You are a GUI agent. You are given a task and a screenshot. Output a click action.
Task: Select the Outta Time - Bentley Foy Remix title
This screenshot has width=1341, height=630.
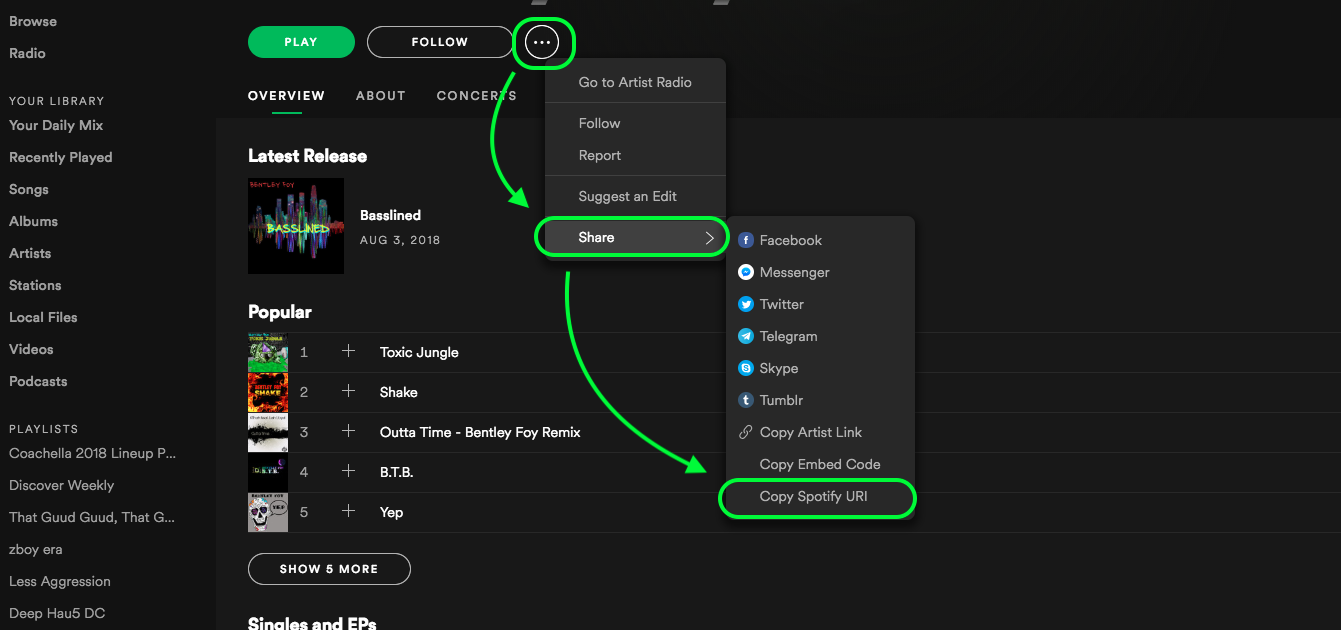pos(480,432)
